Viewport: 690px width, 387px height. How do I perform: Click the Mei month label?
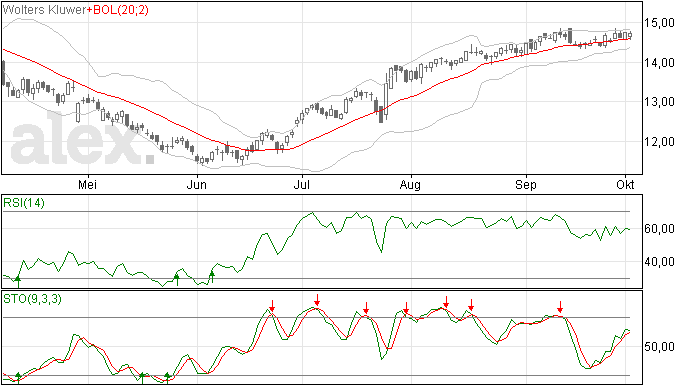coord(87,184)
